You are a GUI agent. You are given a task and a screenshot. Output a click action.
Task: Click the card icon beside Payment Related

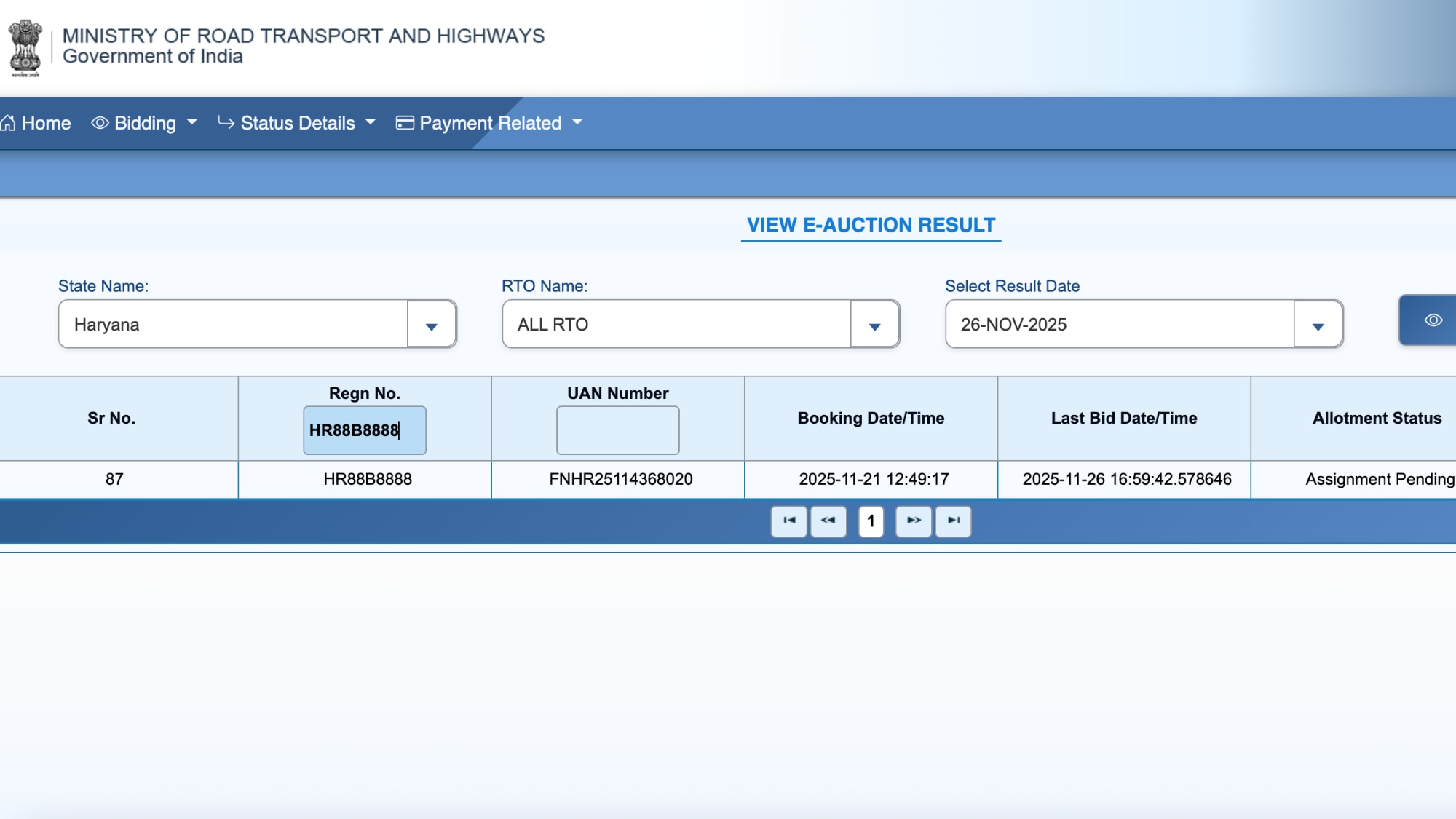click(x=405, y=122)
